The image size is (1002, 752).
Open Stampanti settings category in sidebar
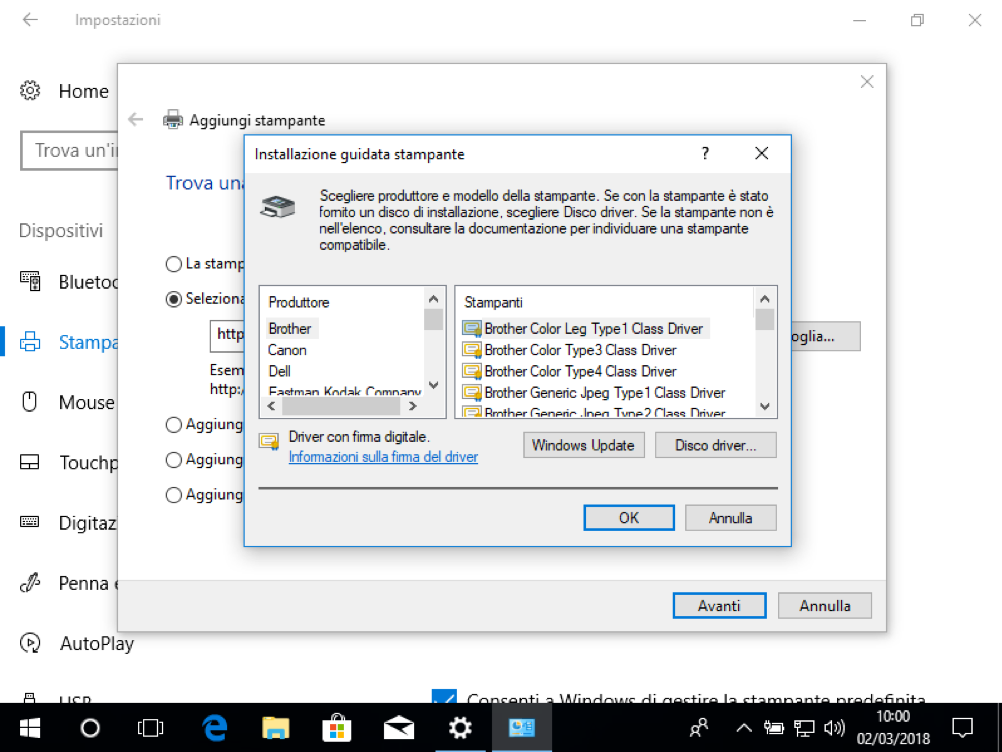[x=68, y=342]
